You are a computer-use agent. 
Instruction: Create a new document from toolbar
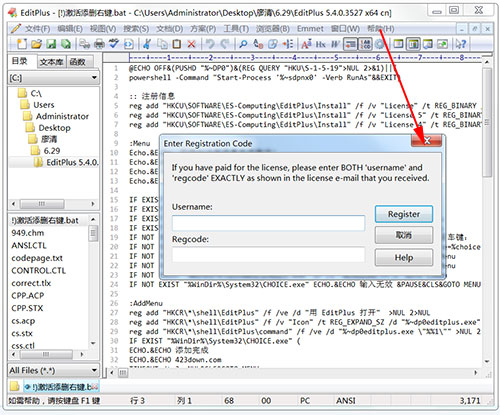tap(22, 44)
